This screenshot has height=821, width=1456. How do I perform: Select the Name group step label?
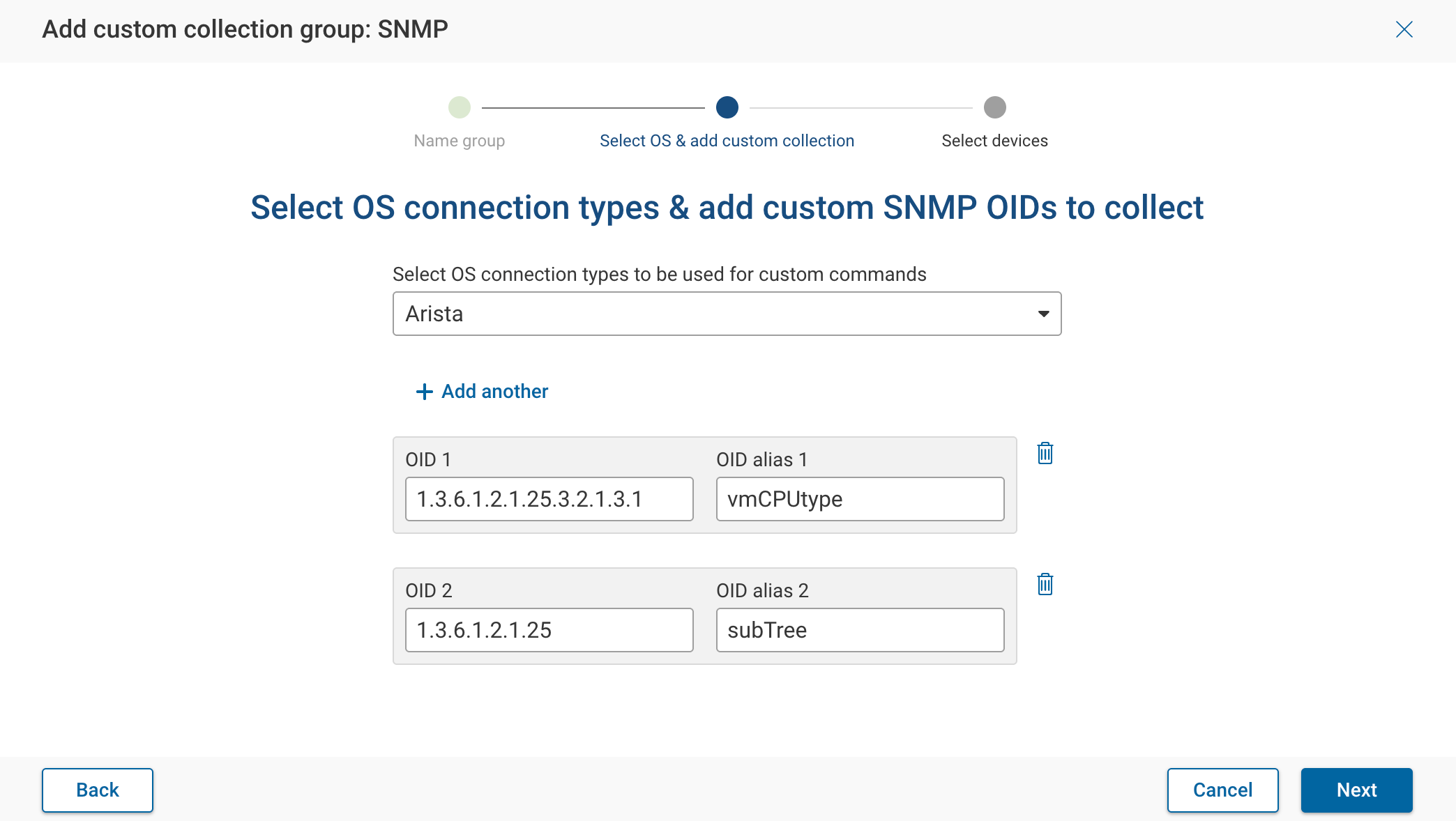tap(459, 140)
